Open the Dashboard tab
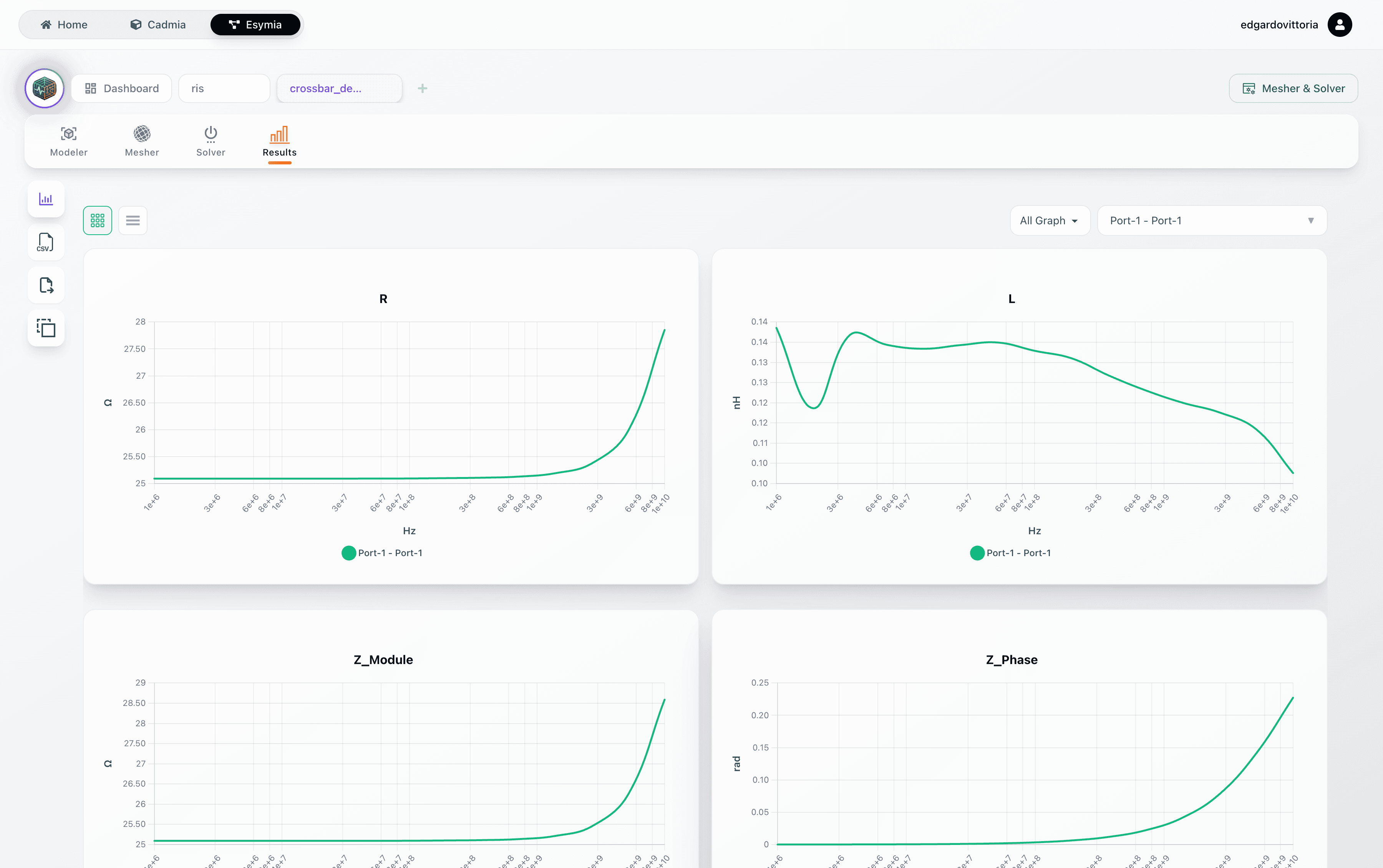Viewport: 1383px width, 868px height. [122, 88]
